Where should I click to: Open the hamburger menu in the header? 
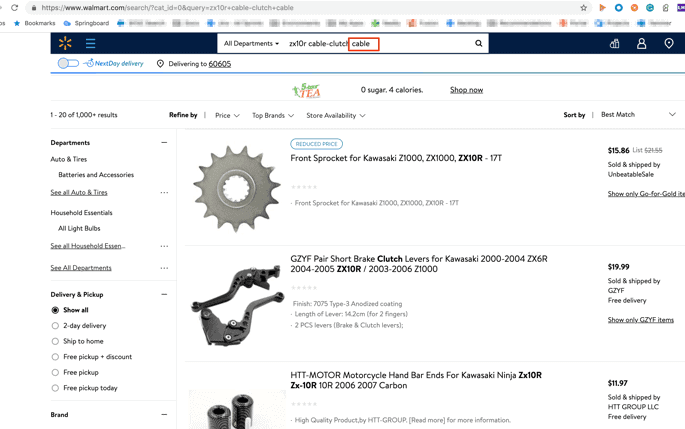pyautogui.click(x=90, y=44)
